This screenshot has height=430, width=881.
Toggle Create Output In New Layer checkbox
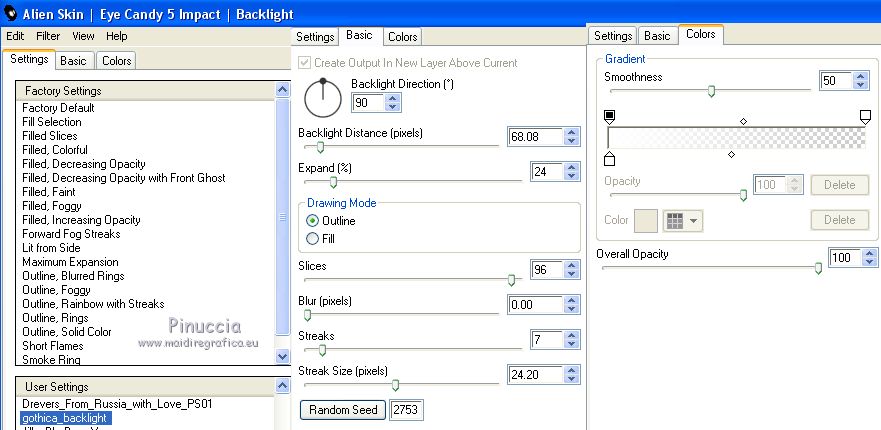(304, 62)
